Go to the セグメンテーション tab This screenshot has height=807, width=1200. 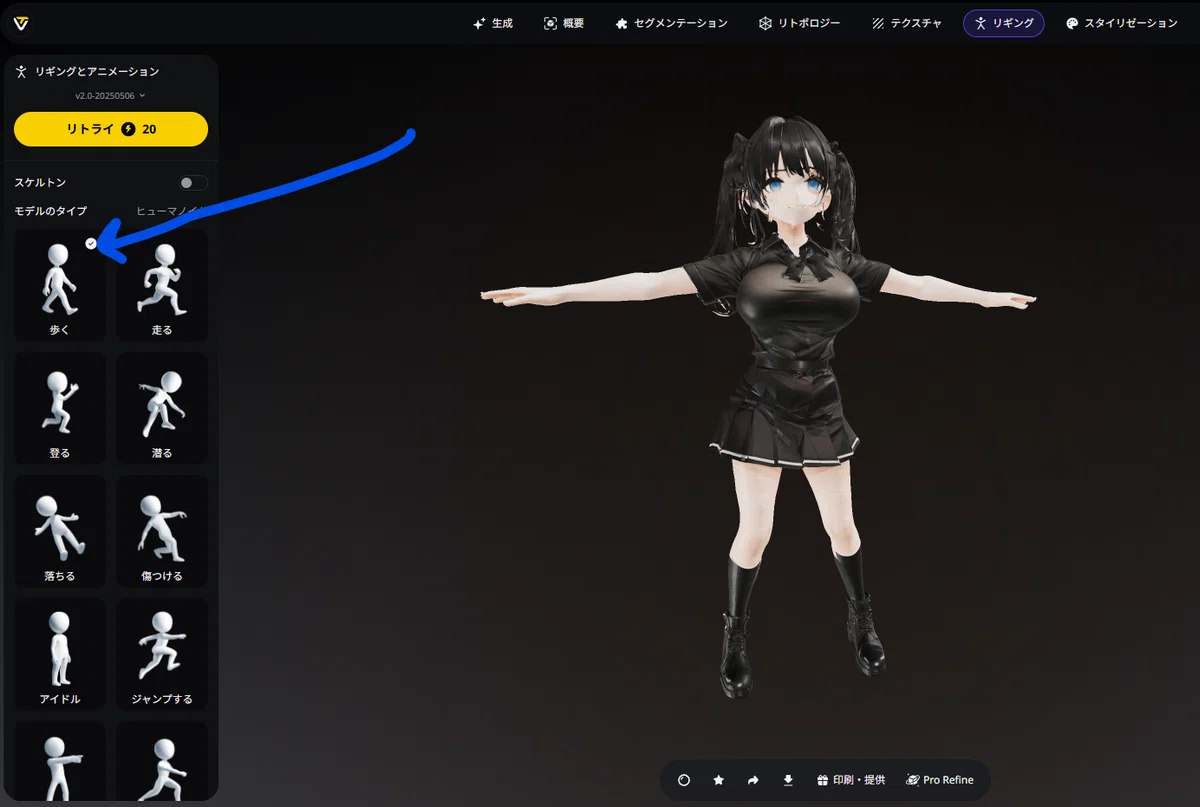click(671, 23)
